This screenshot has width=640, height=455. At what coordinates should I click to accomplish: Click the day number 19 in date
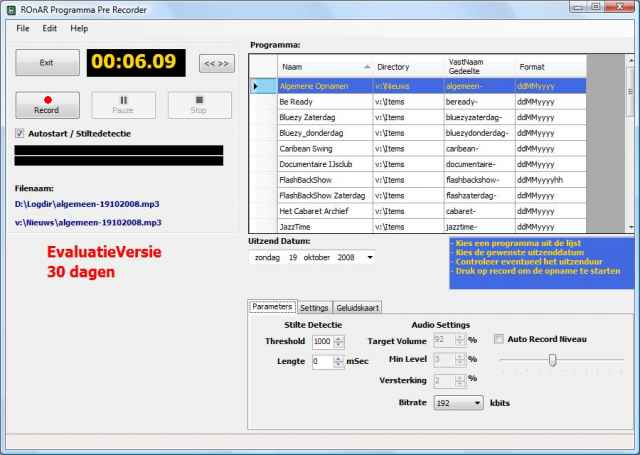(x=293, y=257)
